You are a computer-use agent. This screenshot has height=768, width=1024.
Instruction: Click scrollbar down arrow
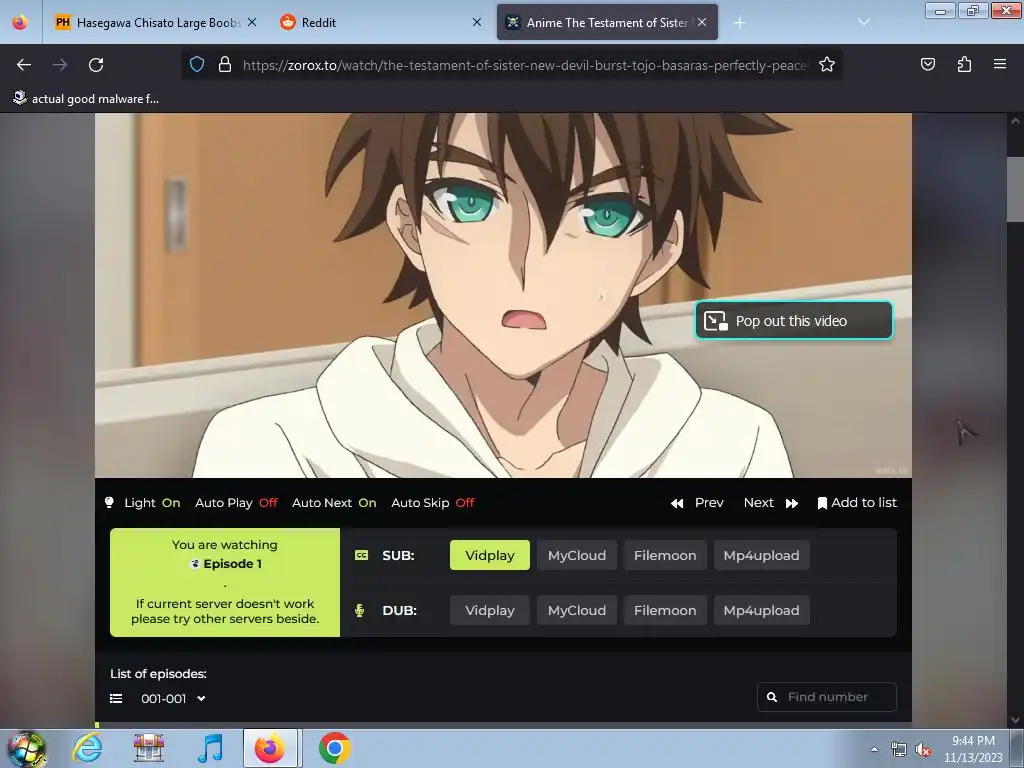tap(1015, 720)
